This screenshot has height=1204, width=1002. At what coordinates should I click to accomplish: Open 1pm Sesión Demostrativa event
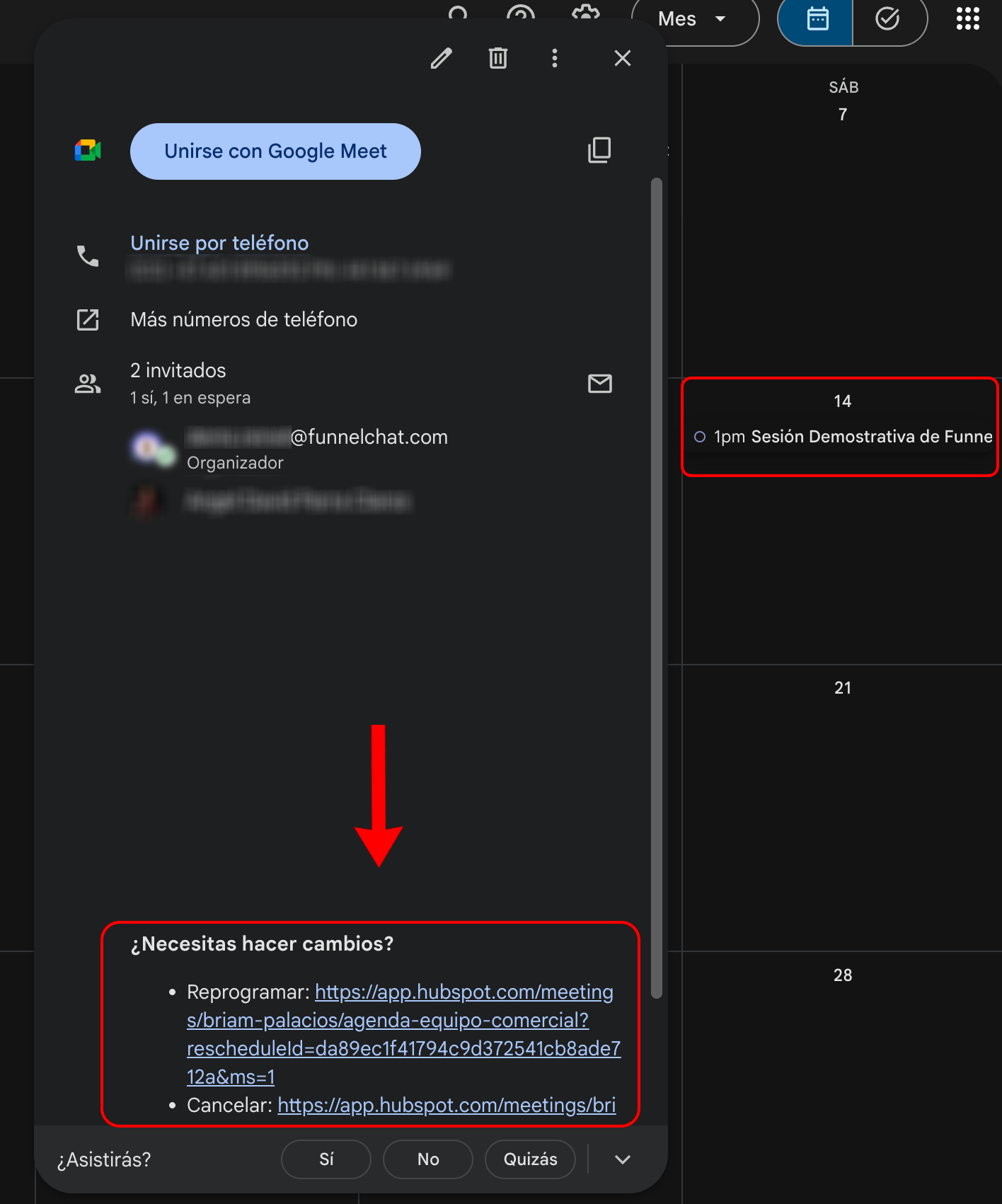click(x=843, y=437)
